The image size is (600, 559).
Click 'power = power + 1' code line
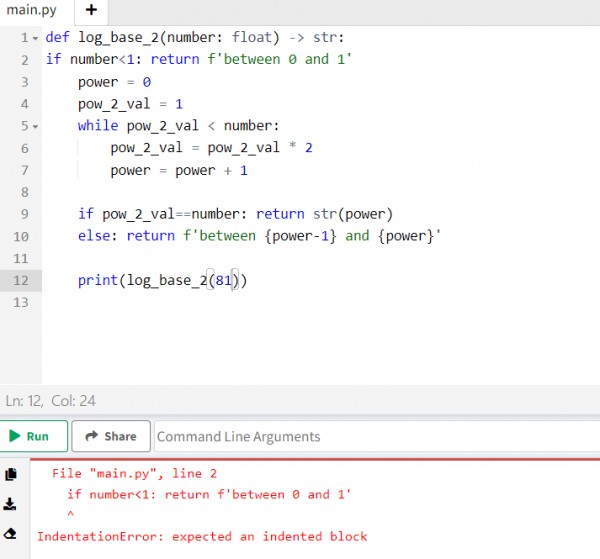tap(179, 170)
